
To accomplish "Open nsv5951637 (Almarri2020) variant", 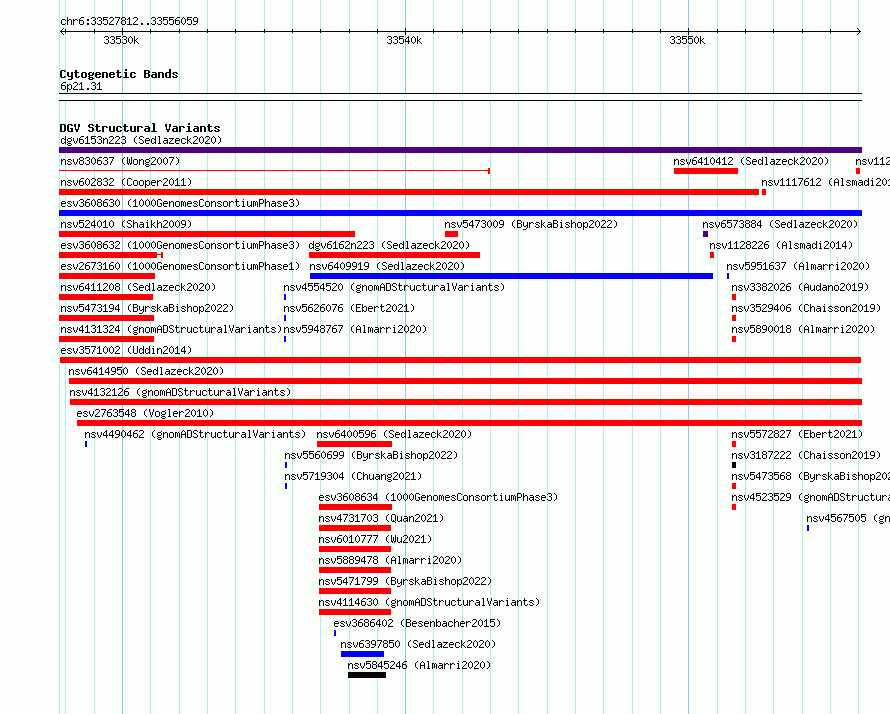I will [798, 266].
